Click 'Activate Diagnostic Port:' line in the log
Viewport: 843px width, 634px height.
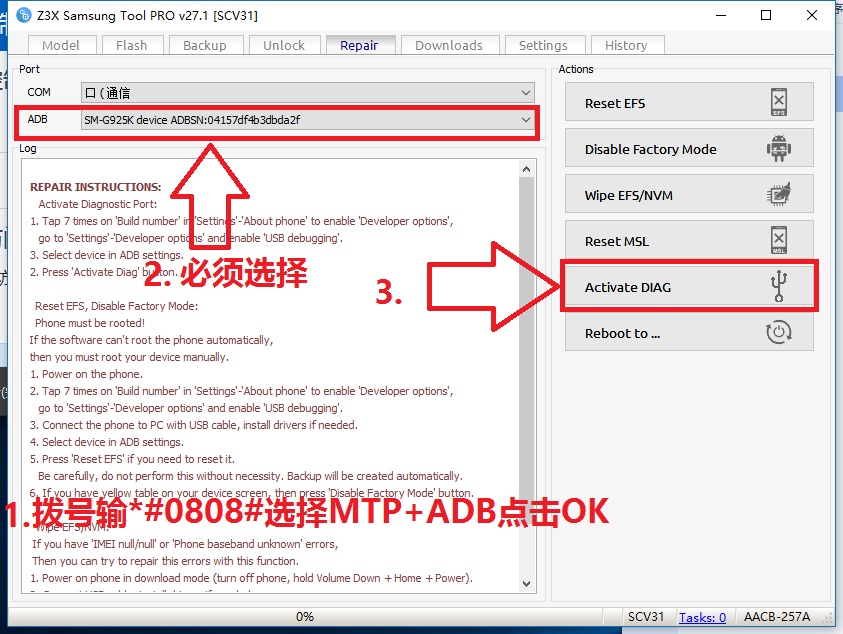tap(98, 204)
